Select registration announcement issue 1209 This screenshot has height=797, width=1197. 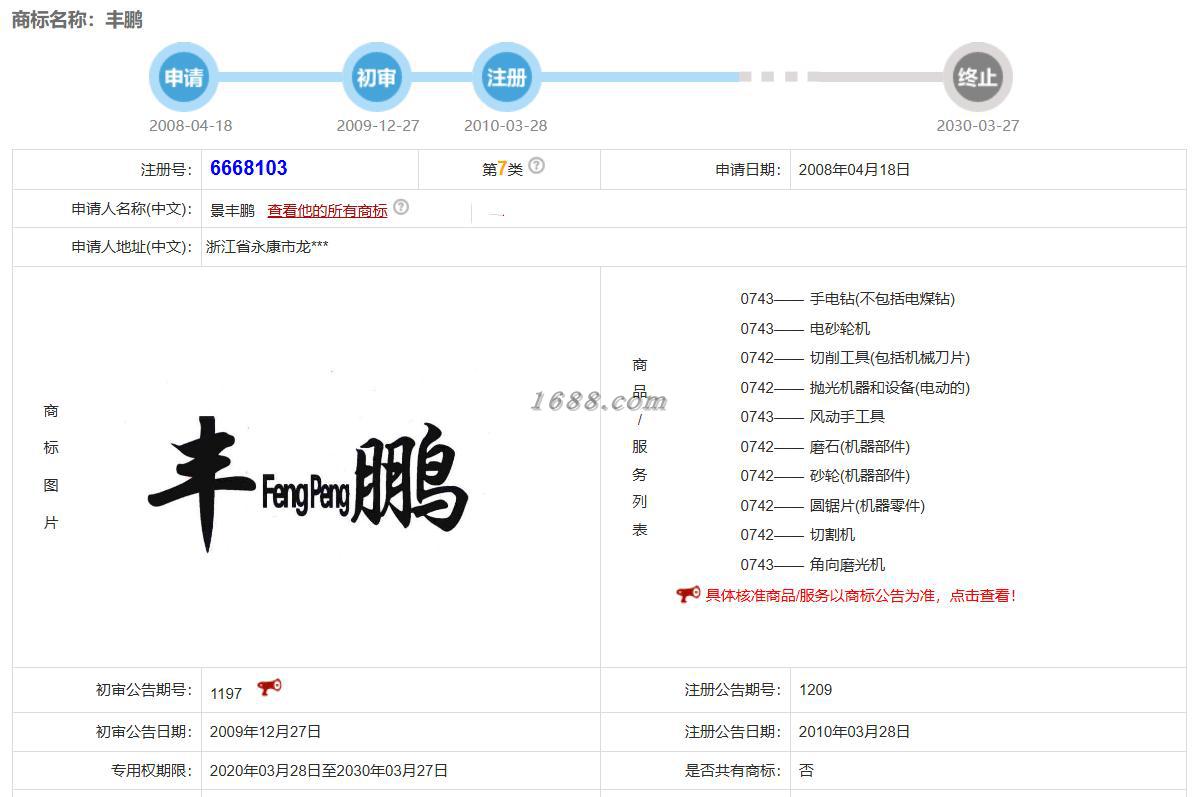pos(815,689)
